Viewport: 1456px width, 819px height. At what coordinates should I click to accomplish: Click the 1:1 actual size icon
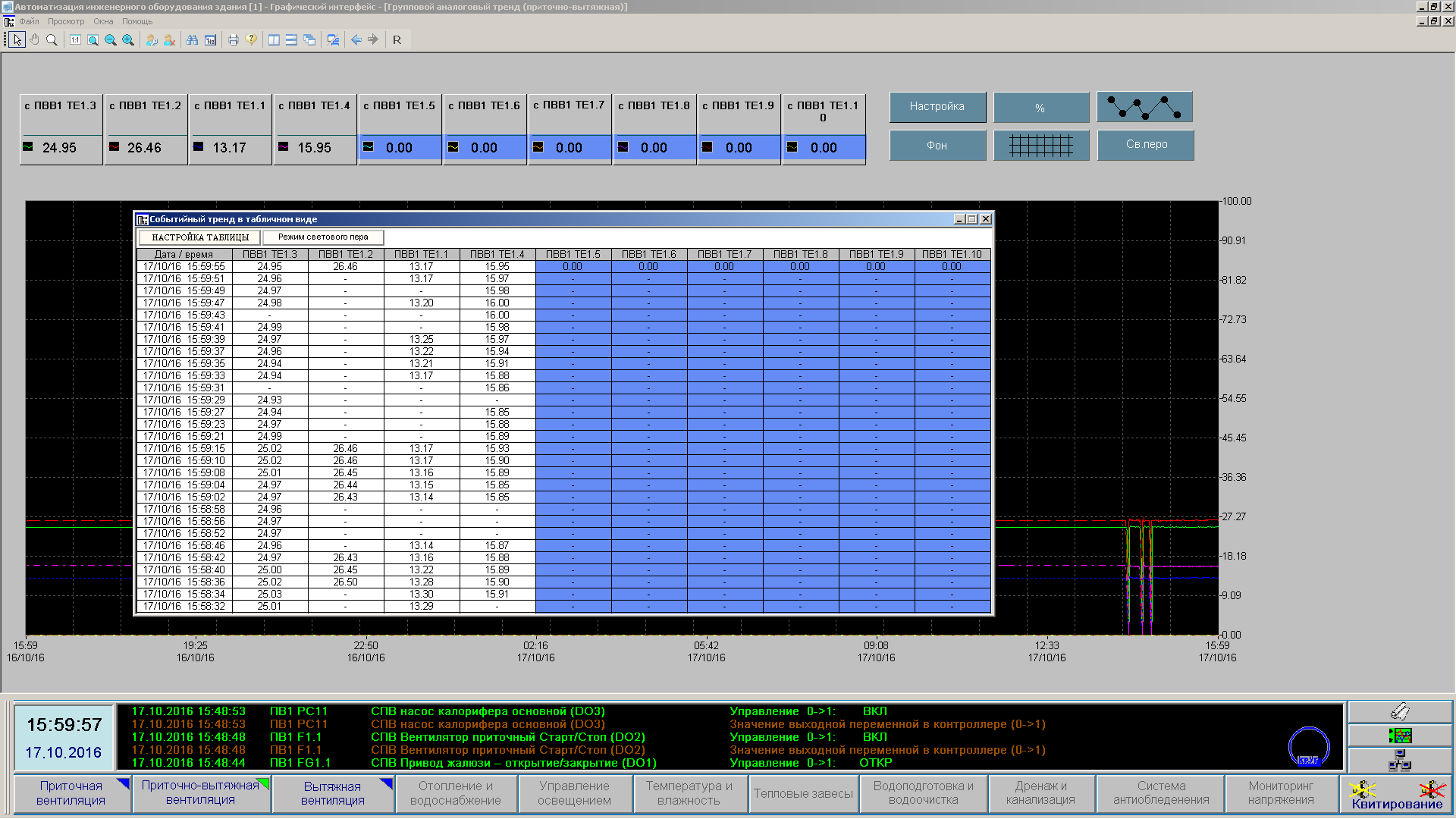click(x=75, y=40)
